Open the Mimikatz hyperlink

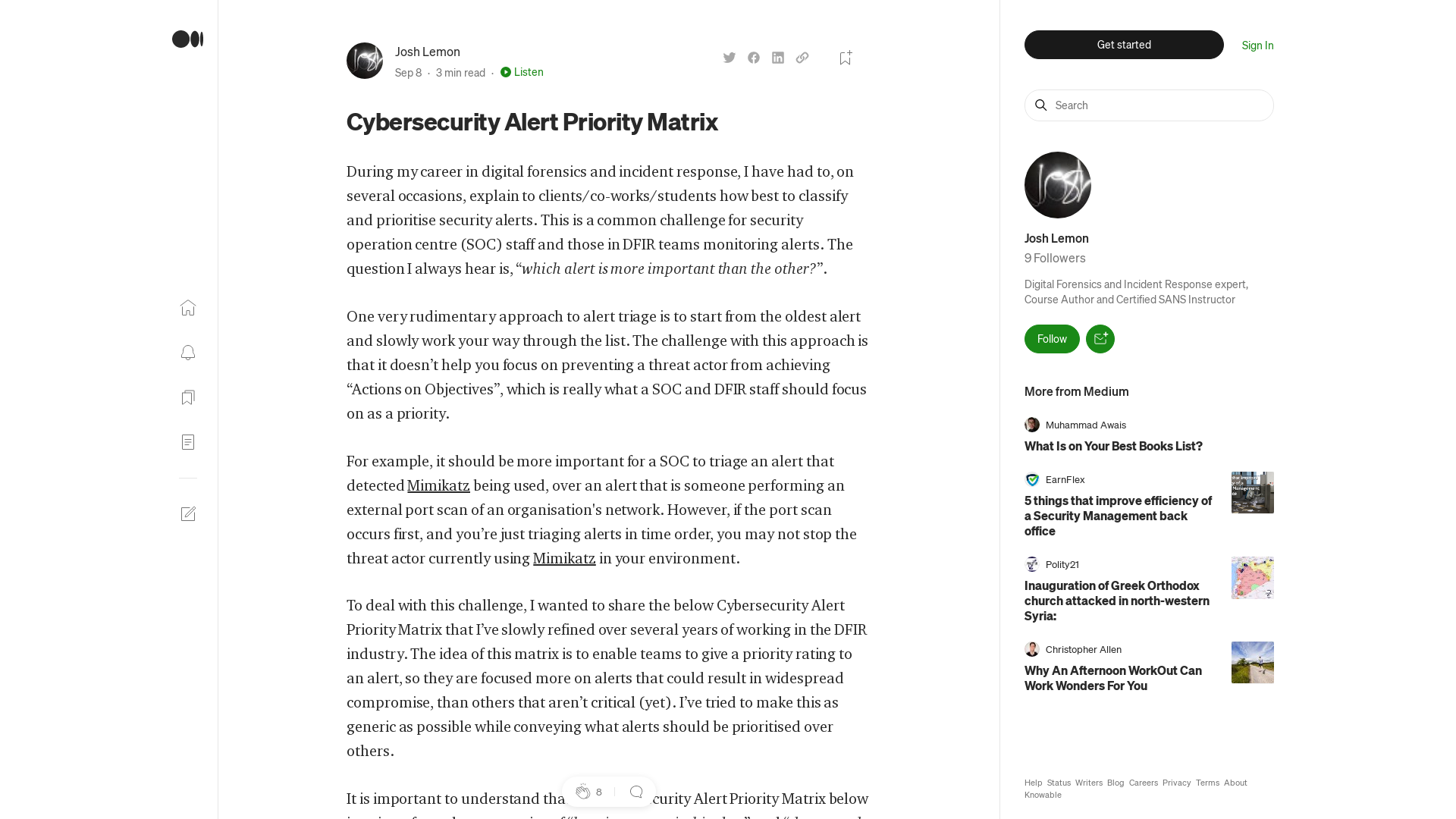(438, 485)
